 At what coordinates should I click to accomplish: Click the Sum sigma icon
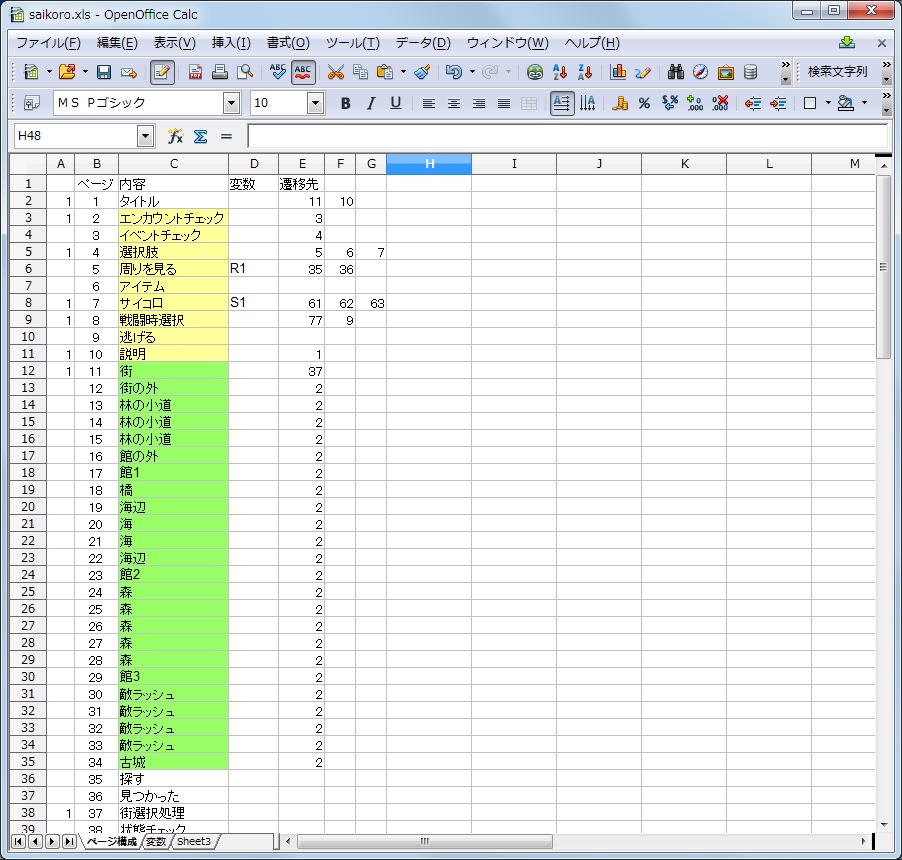pos(200,136)
